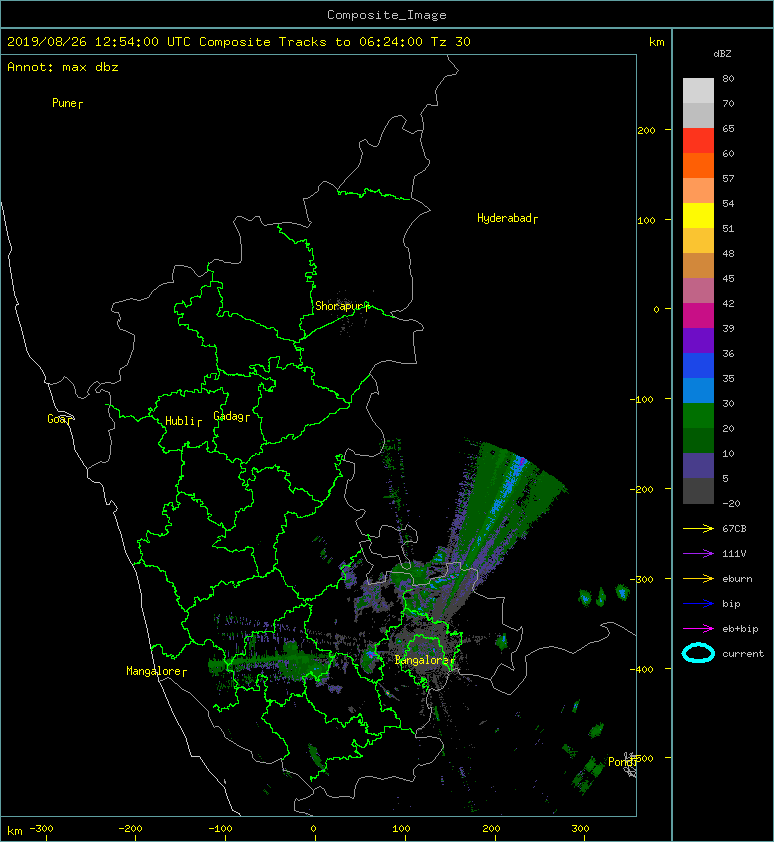Image resolution: width=774 pixels, height=842 pixels.
Task: Click the cyan current ellipse legend icon
Action: point(698,654)
